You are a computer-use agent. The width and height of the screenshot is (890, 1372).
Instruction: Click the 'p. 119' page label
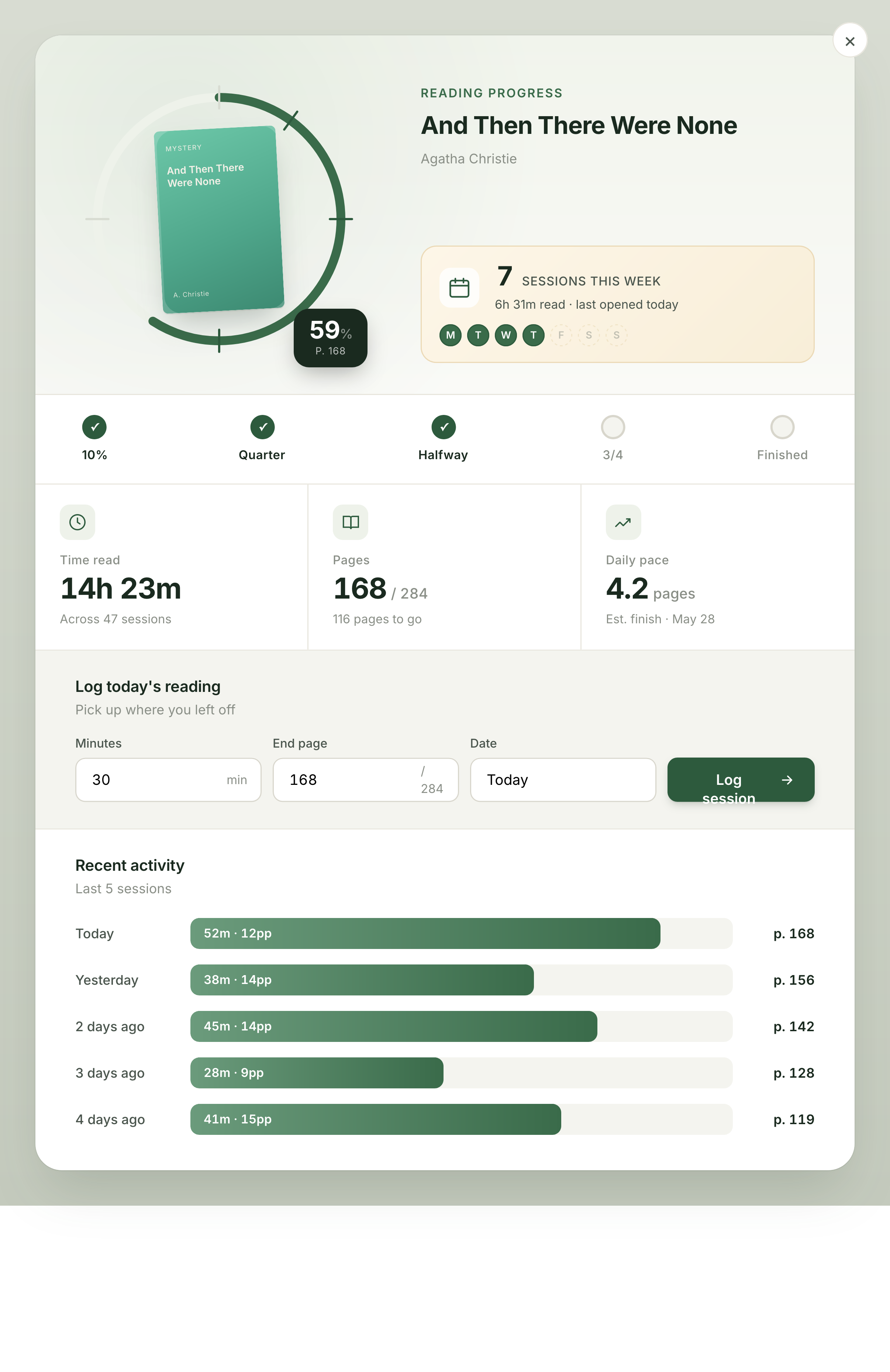[794, 1119]
